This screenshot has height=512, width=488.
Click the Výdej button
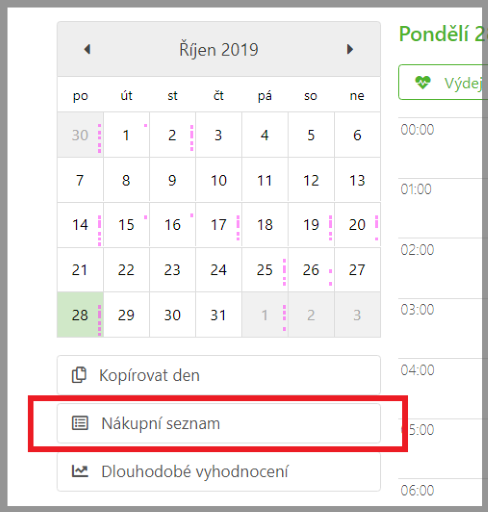[x=443, y=82]
